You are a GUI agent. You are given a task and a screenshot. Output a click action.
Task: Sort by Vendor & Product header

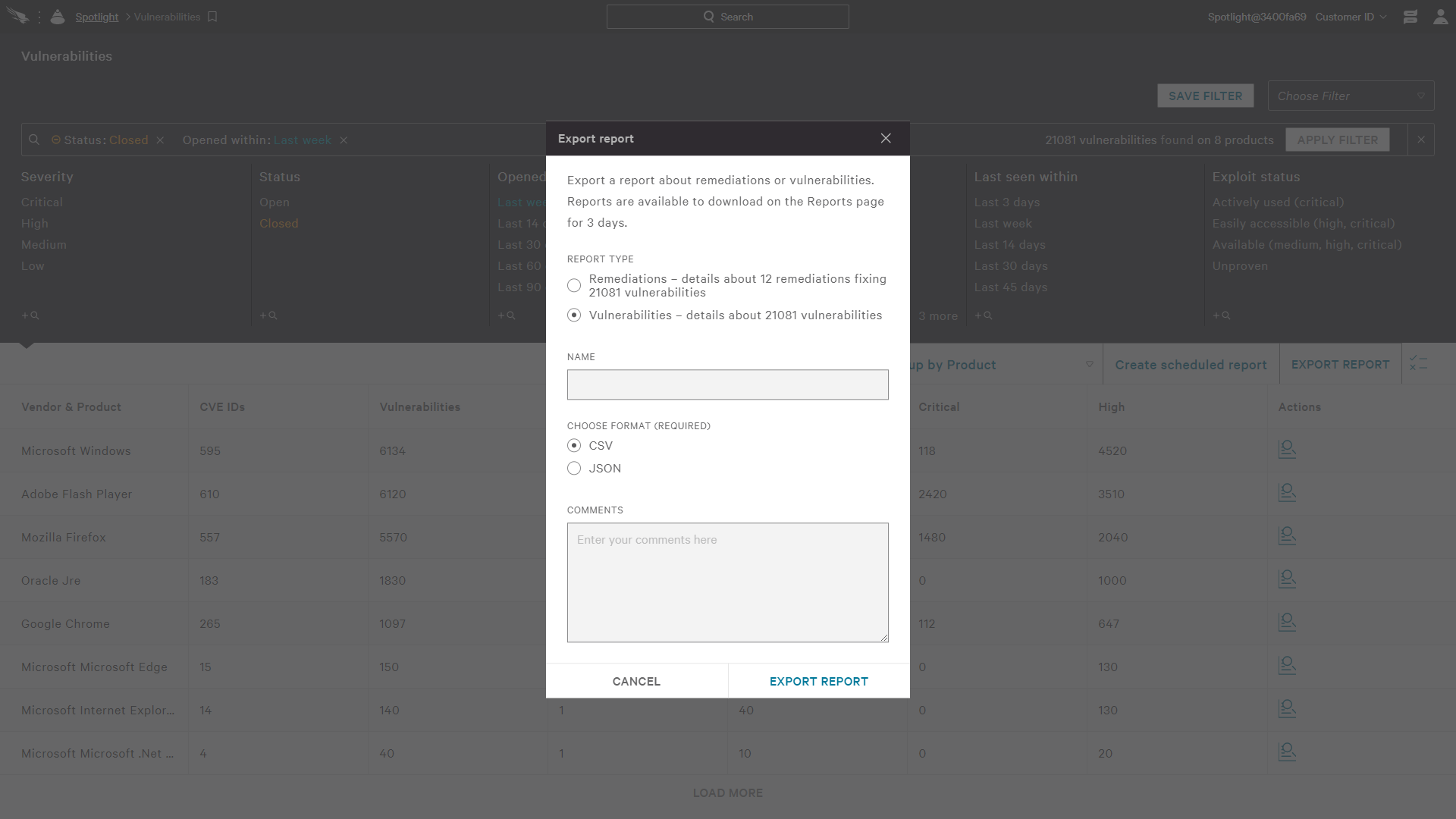click(71, 407)
